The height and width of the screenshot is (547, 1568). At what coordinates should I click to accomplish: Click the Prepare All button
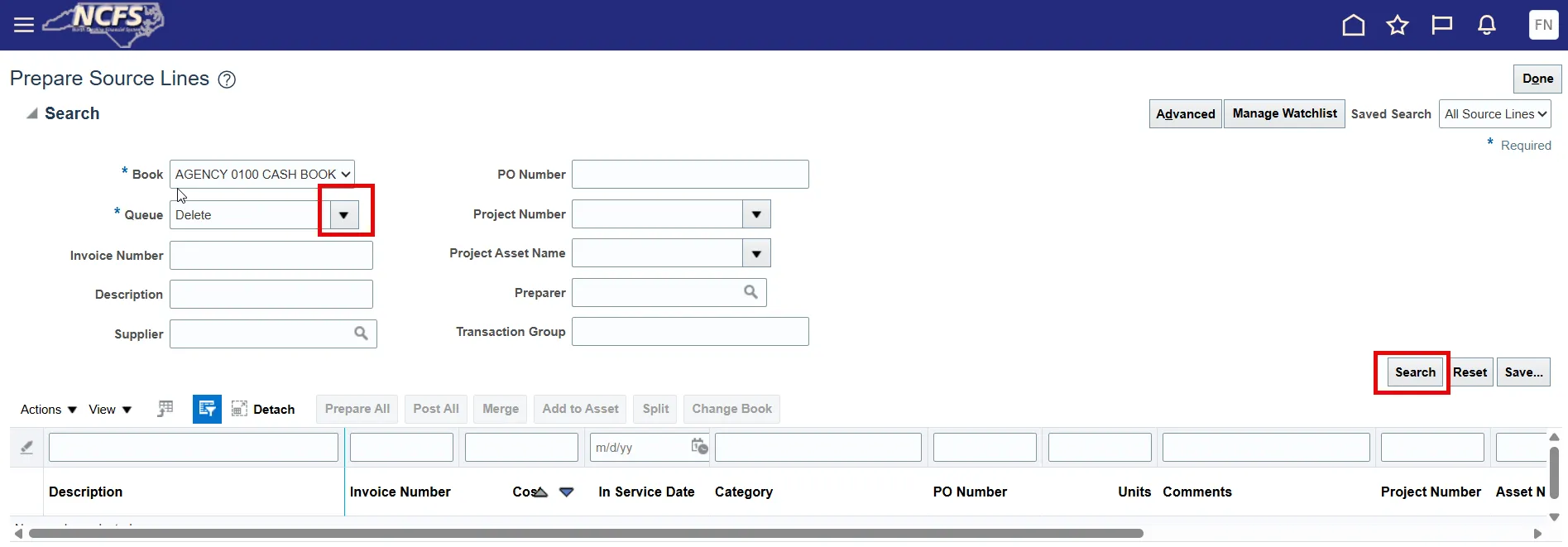[x=357, y=409]
